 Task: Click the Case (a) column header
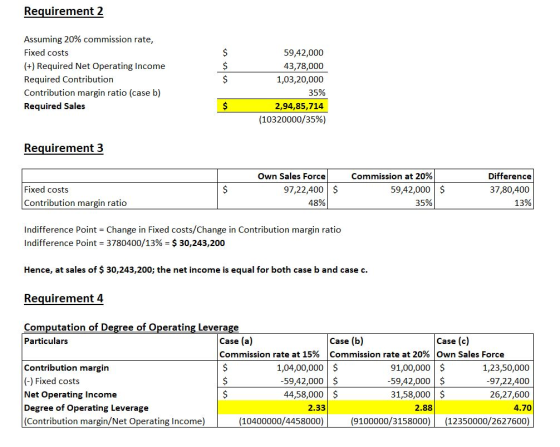tap(236, 341)
